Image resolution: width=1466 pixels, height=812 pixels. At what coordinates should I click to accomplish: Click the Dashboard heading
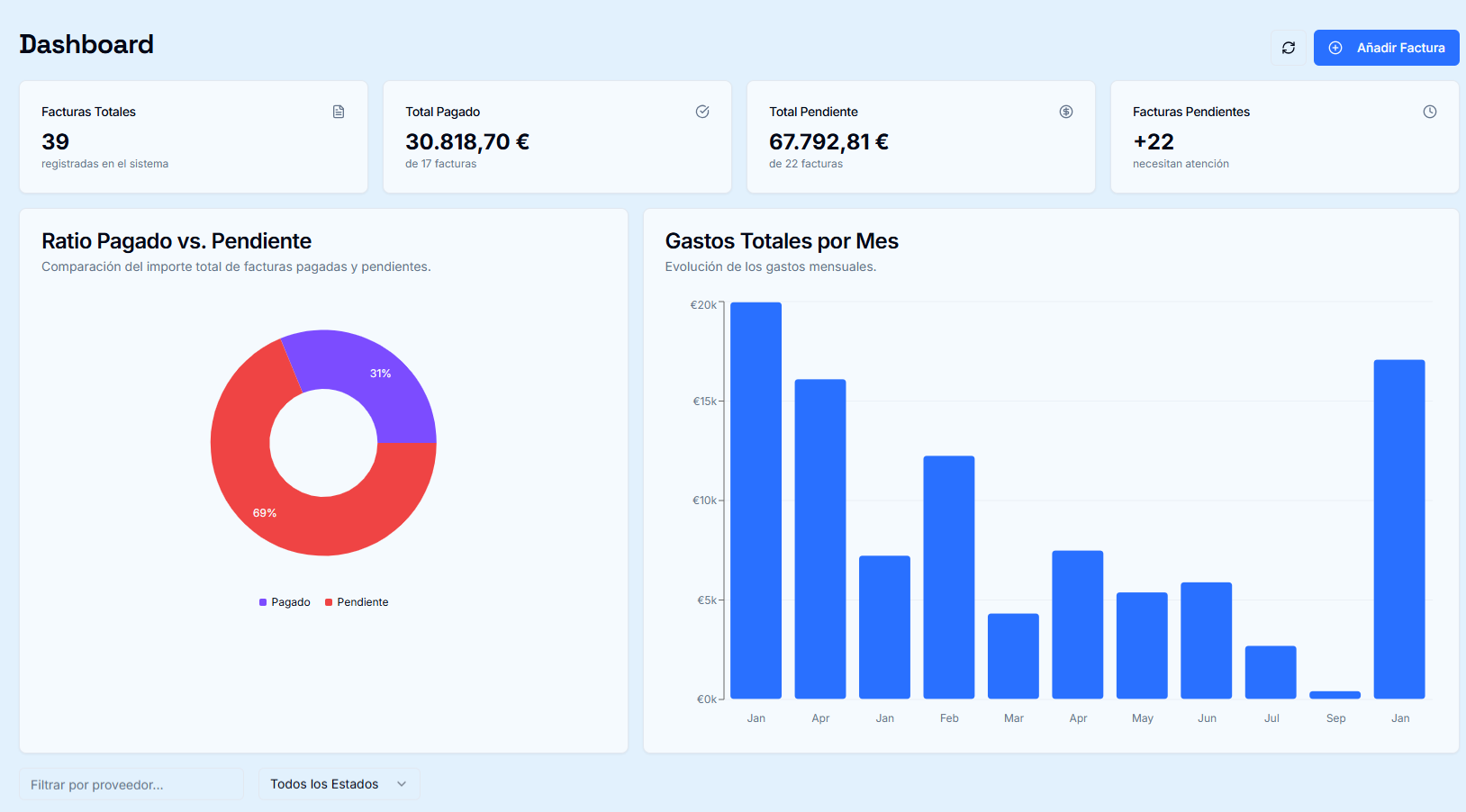tap(86, 44)
